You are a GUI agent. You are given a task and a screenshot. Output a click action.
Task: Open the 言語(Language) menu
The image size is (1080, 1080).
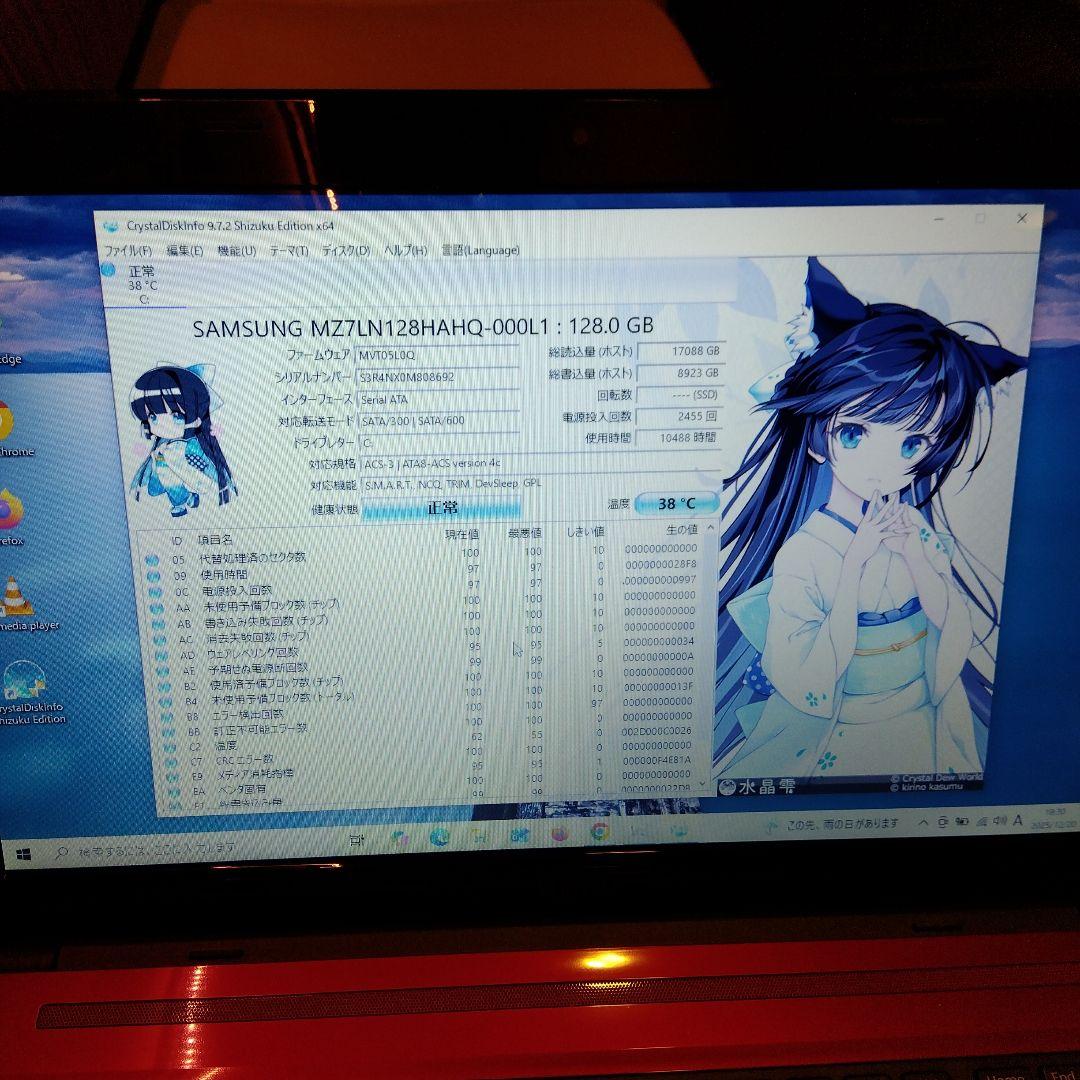pos(483,251)
